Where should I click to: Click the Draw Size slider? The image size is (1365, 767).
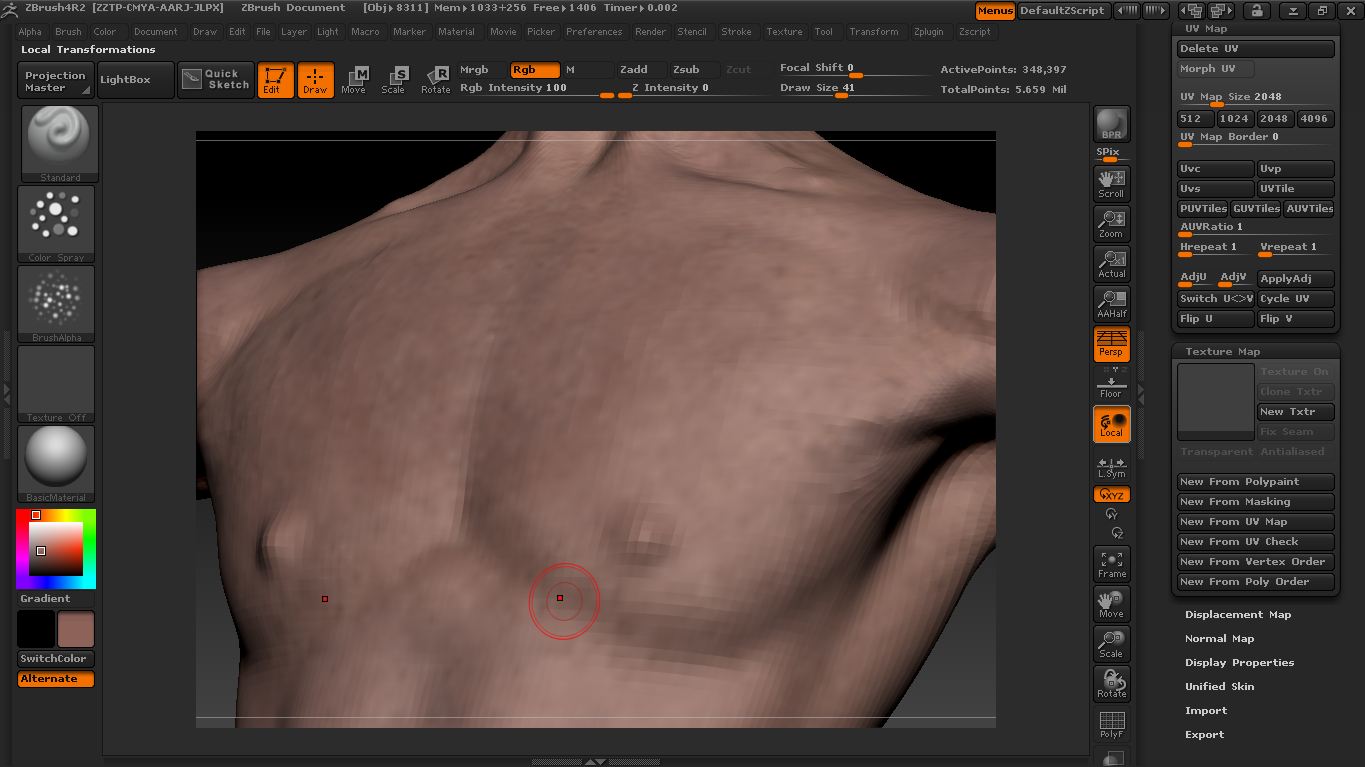(x=840, y=89)
